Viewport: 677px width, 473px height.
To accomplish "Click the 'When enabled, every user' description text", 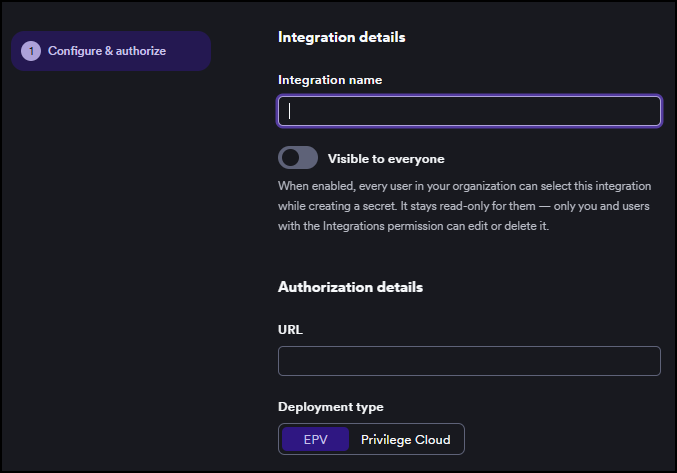I will [x=465, y=206].
